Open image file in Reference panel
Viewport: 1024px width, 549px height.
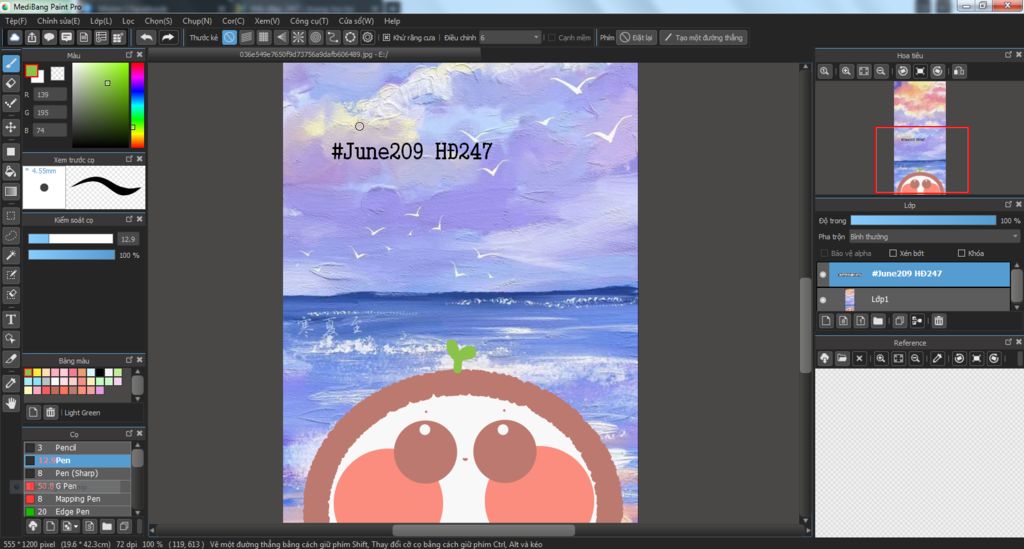pos(842,358)
